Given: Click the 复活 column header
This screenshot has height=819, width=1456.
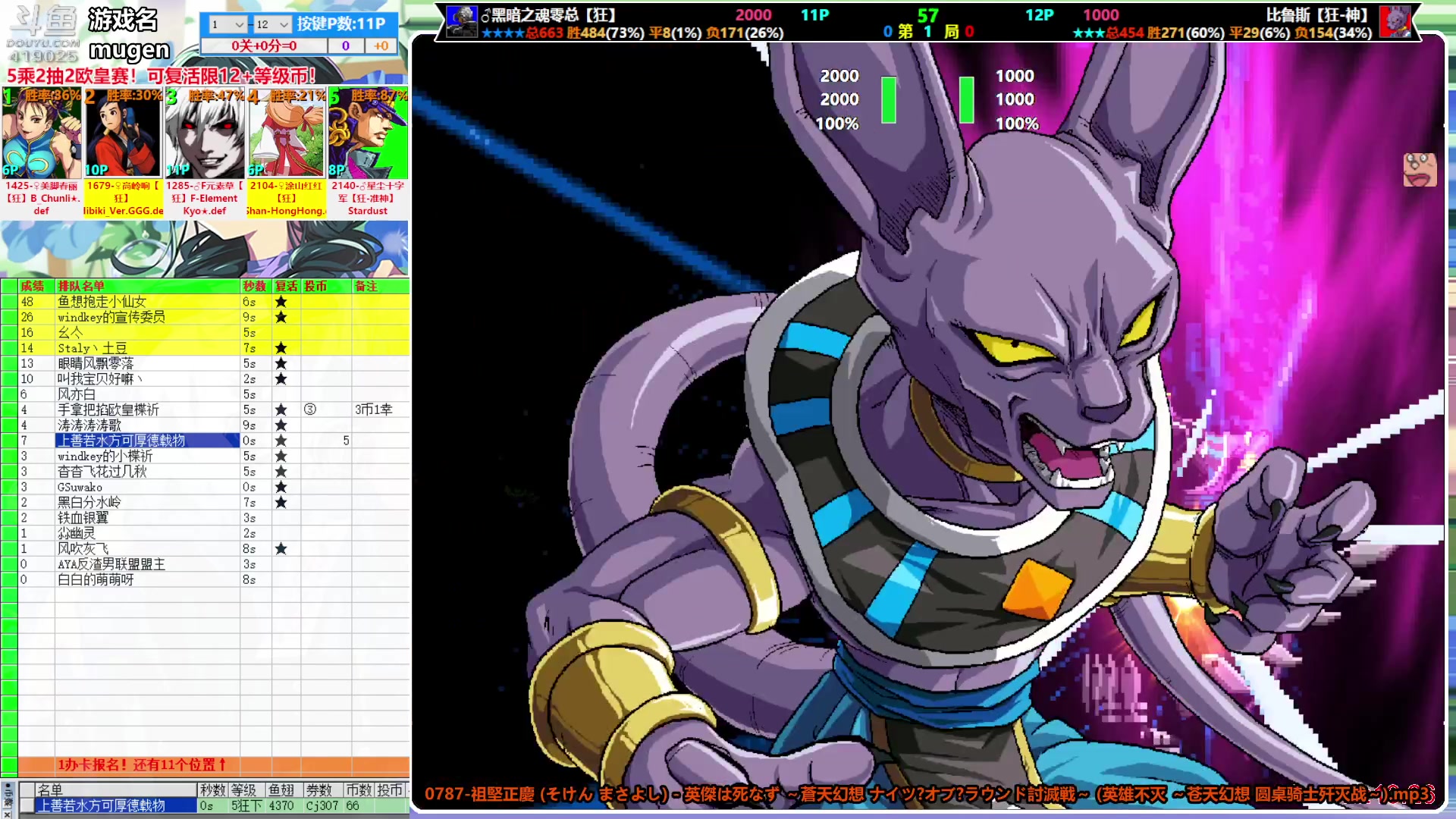Looking at the screenshot, I should tap(286, 286).
